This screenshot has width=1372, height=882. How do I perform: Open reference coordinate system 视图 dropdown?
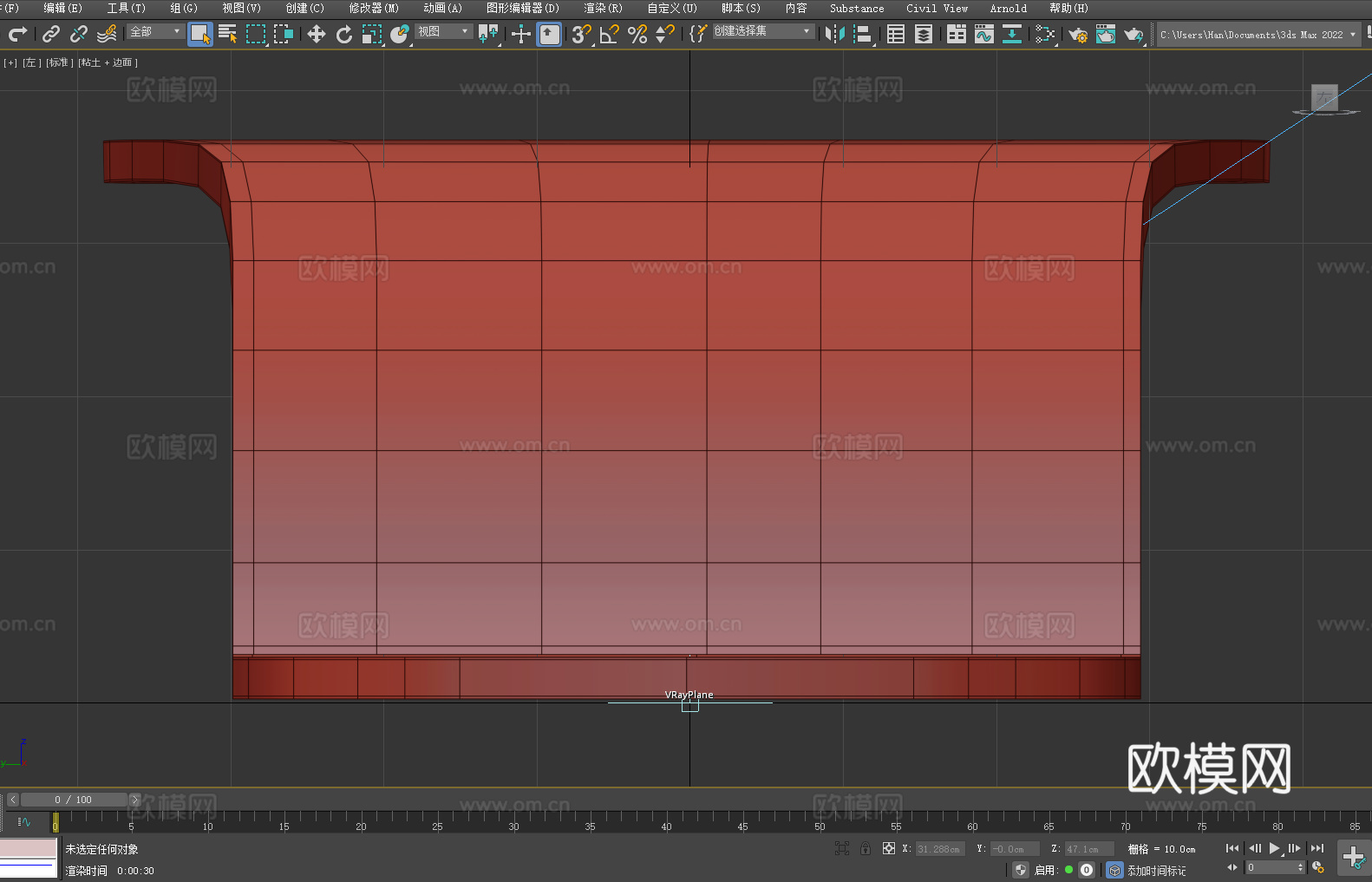pyautogui.click(x=443, y=31)
